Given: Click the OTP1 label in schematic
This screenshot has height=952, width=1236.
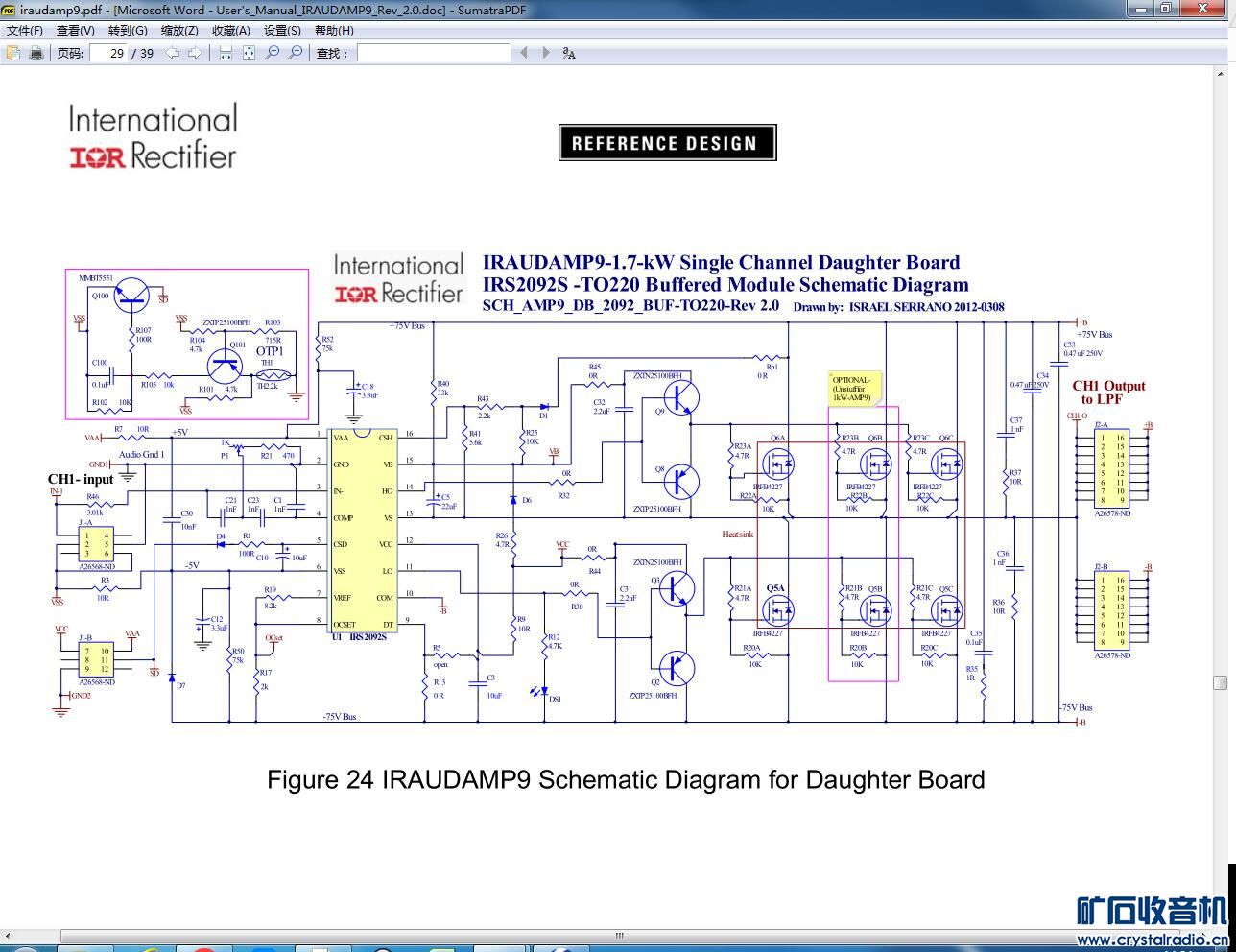Looking at the screenshot, I should tap(270, 351).
